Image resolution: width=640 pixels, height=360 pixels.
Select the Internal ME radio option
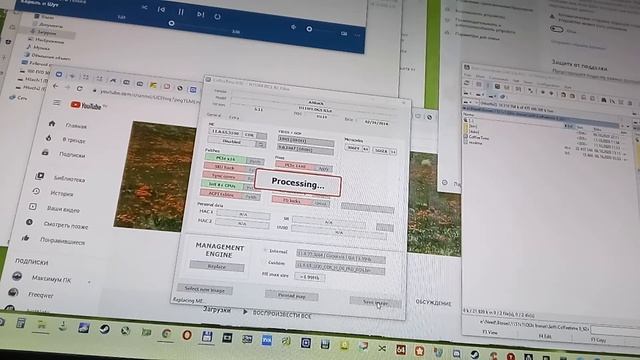tap(265, 250)
